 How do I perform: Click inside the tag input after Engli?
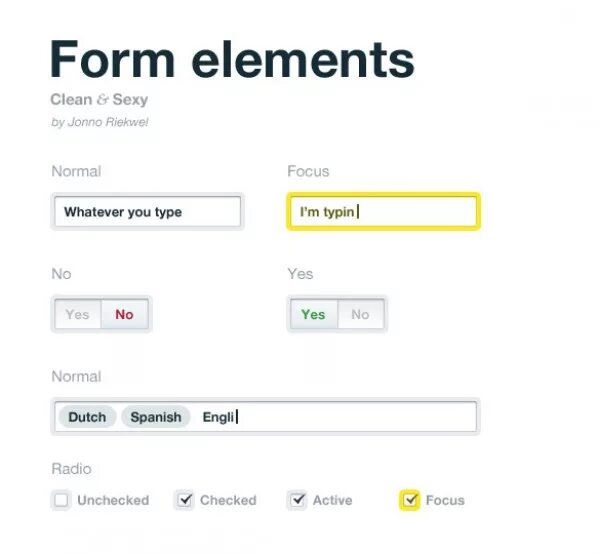pos(350,417)
